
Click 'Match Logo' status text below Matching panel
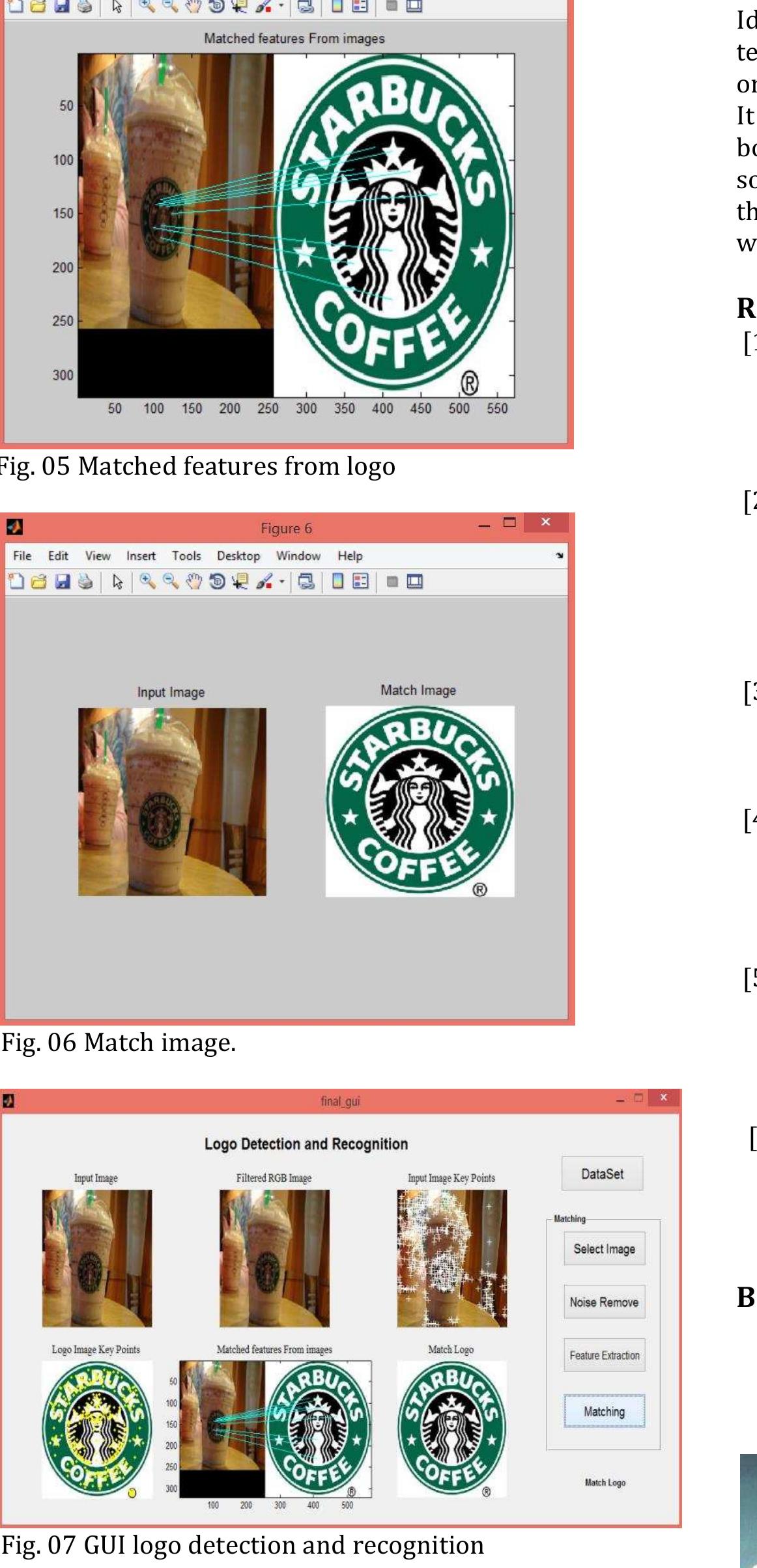(605, 1482)
